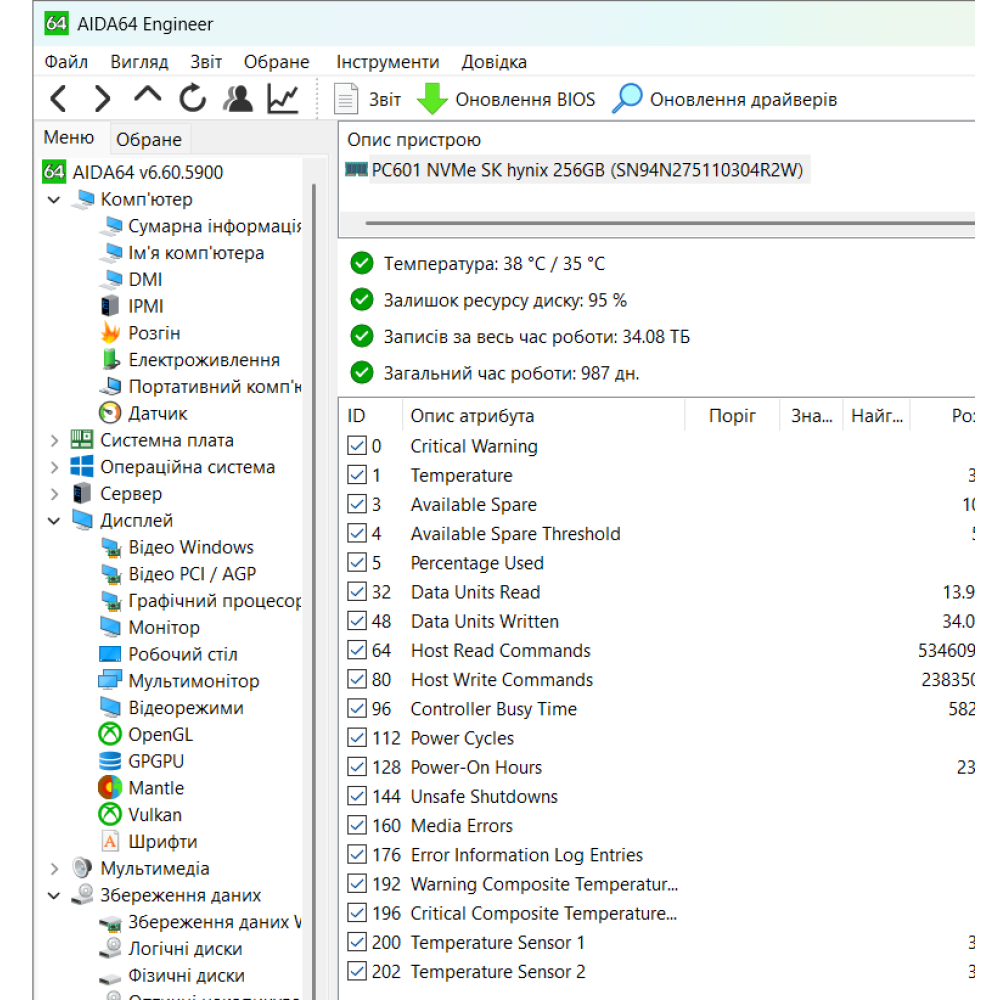
Task: Click the Back navigation arrow in toolbar
Action: click(59, 99)
